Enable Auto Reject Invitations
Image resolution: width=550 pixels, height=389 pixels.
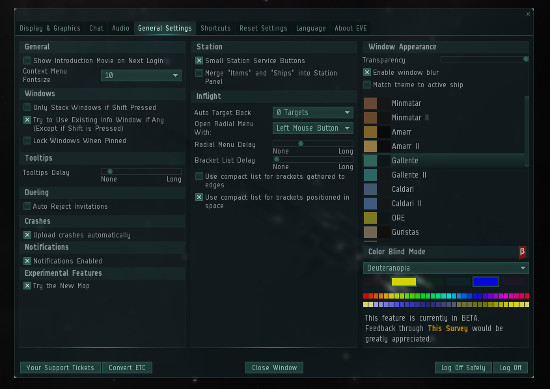27,206
